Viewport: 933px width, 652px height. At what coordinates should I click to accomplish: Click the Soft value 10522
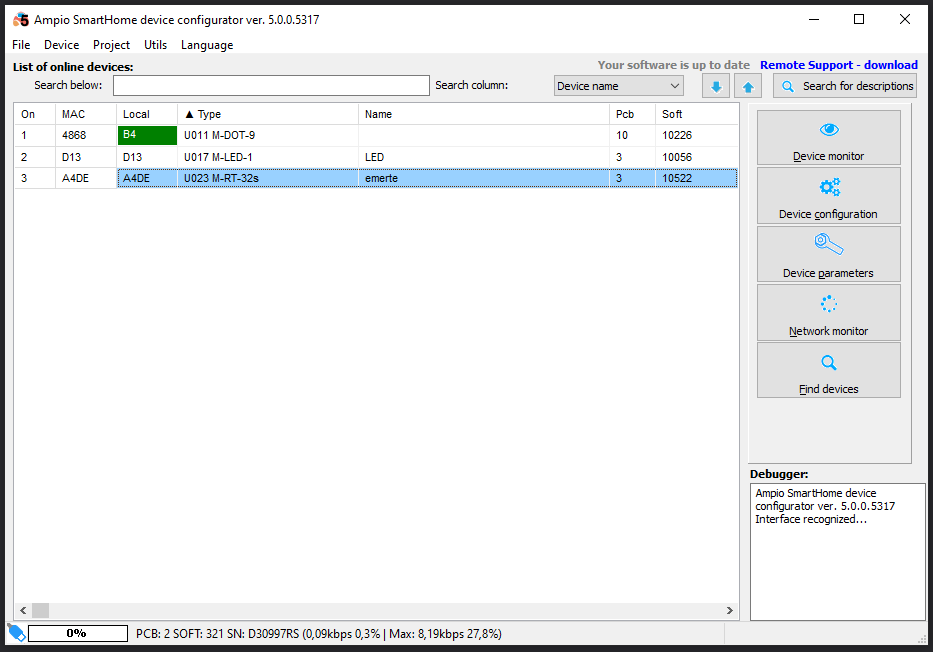pos(697,178)
